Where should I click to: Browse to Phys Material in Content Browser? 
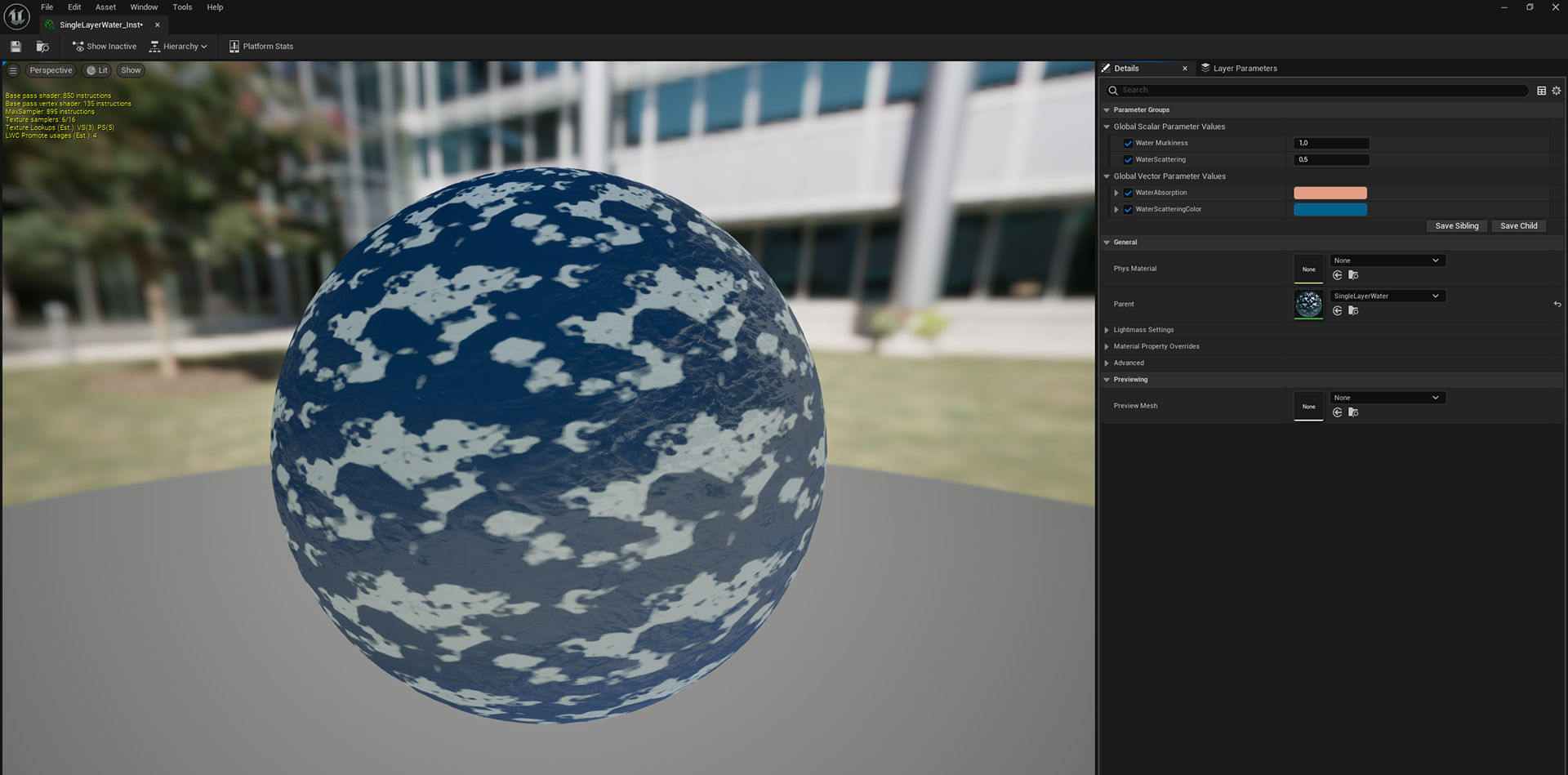coord(1353,275)
